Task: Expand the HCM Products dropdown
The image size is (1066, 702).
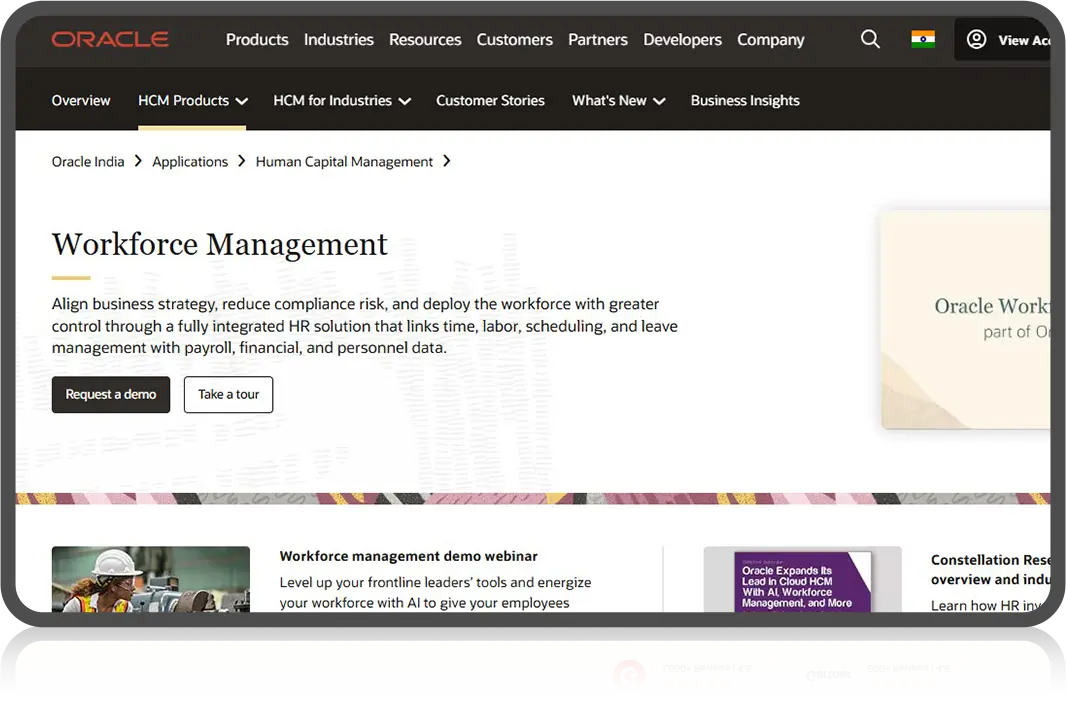Action: point(192,100)
